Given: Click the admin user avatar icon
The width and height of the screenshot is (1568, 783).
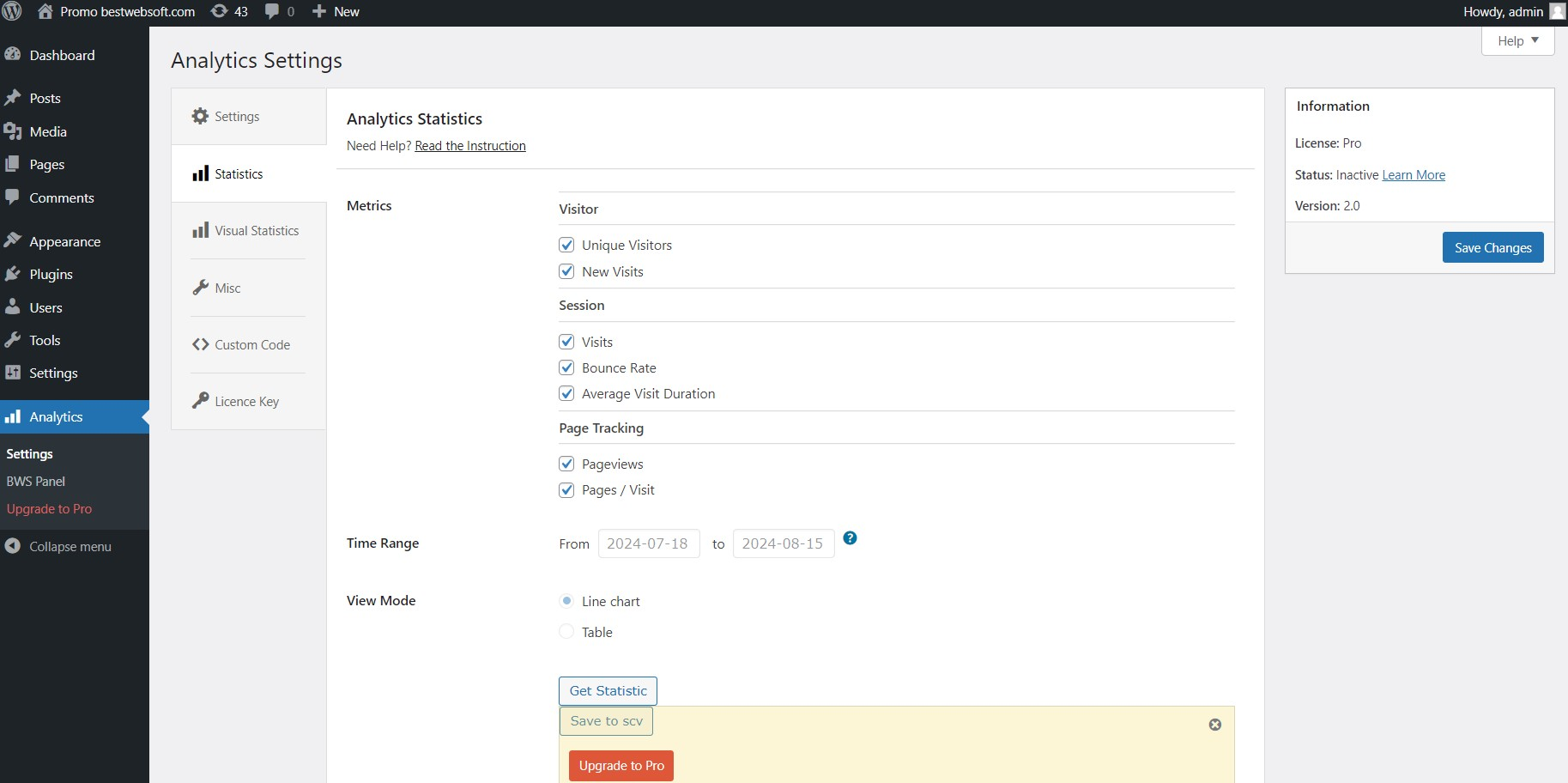Looking at the screenshot, I should tap(1557, 11).
